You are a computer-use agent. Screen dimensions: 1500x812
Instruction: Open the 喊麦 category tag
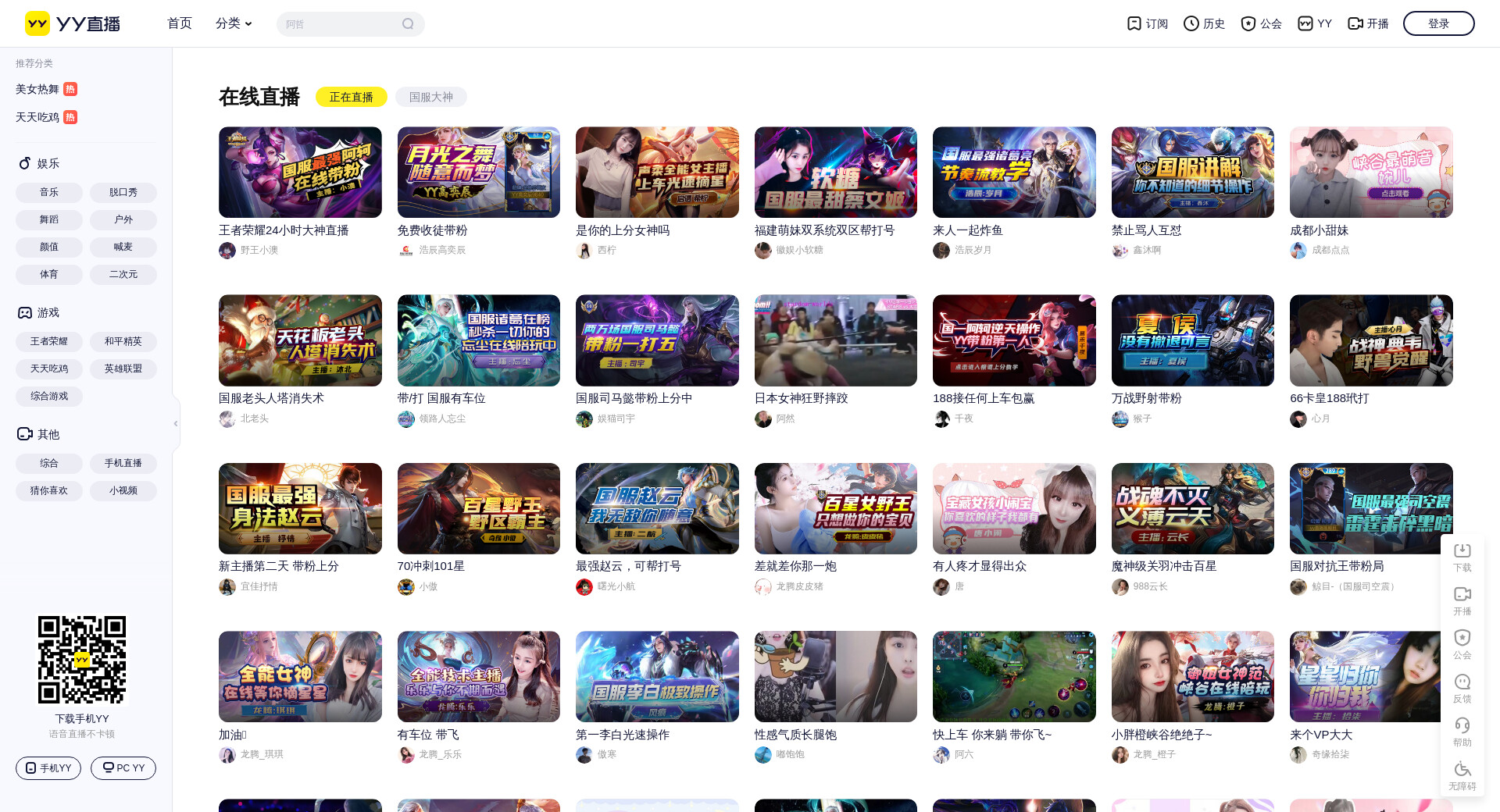(x=123, y=248)
